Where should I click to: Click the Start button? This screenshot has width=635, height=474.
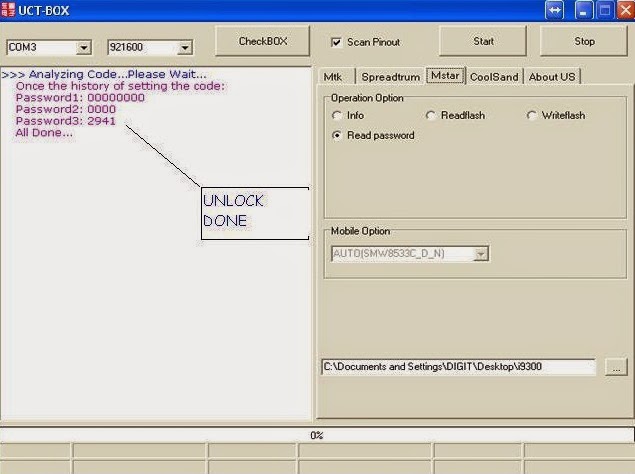click(x=483, y=41)
